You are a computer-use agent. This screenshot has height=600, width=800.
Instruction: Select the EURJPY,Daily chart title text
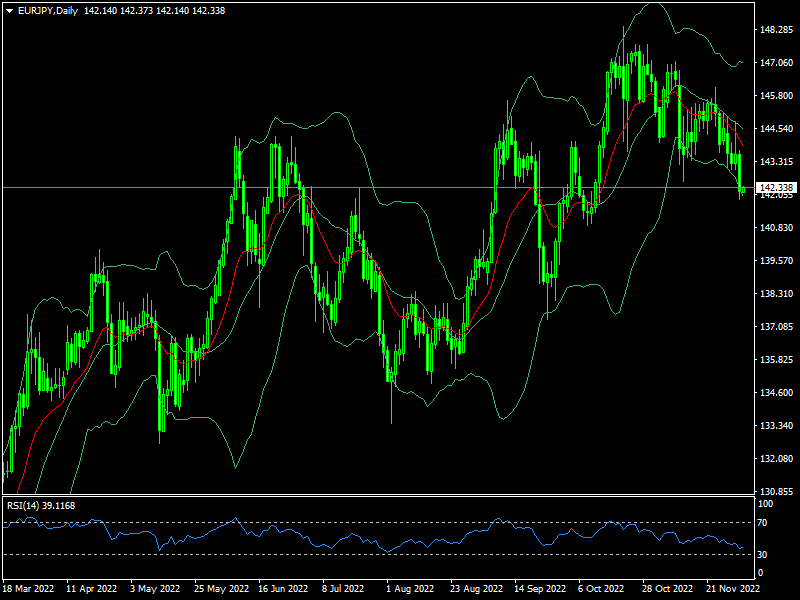pyautogui.click(x=48, y=11)
